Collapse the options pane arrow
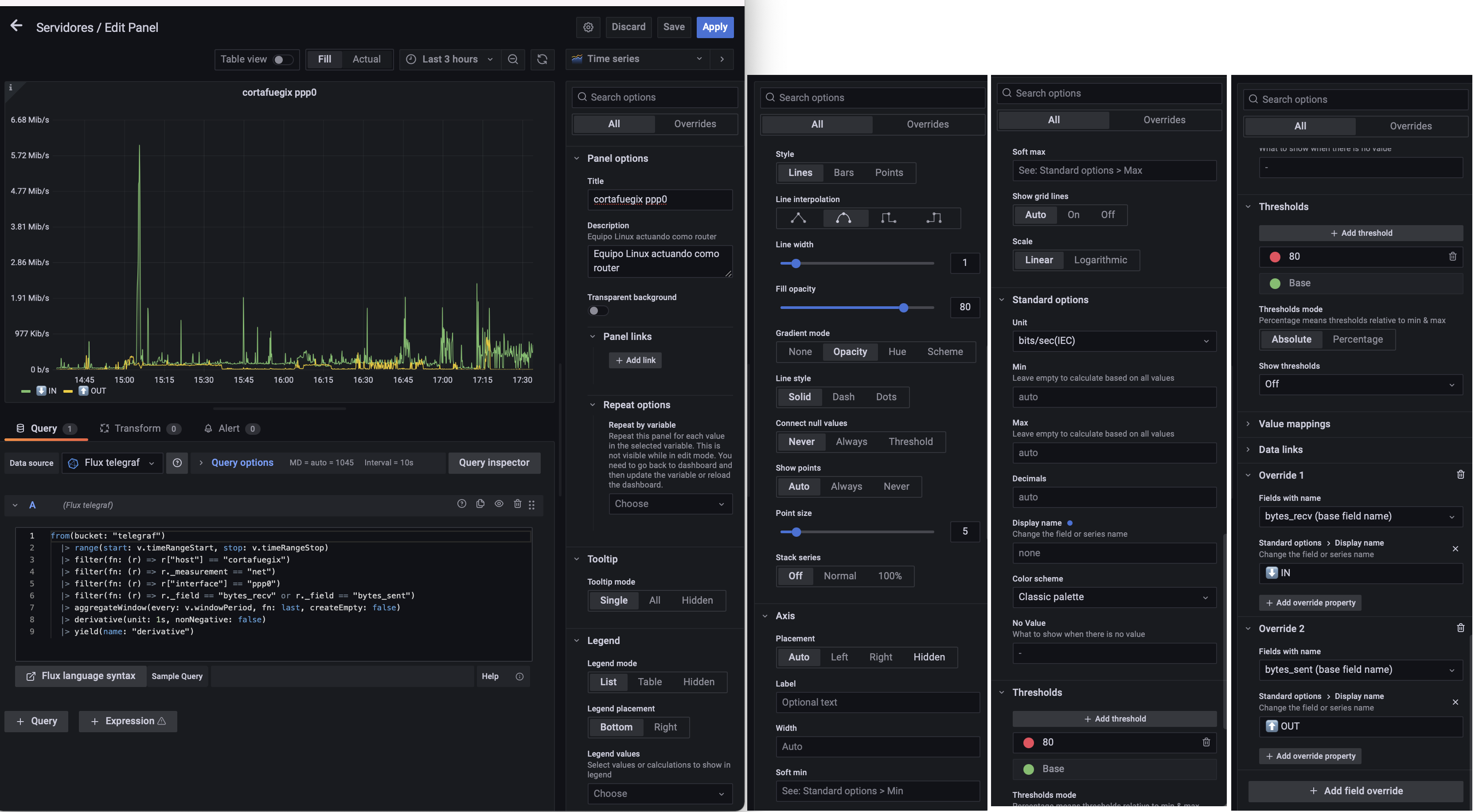 tap(722, 59)
